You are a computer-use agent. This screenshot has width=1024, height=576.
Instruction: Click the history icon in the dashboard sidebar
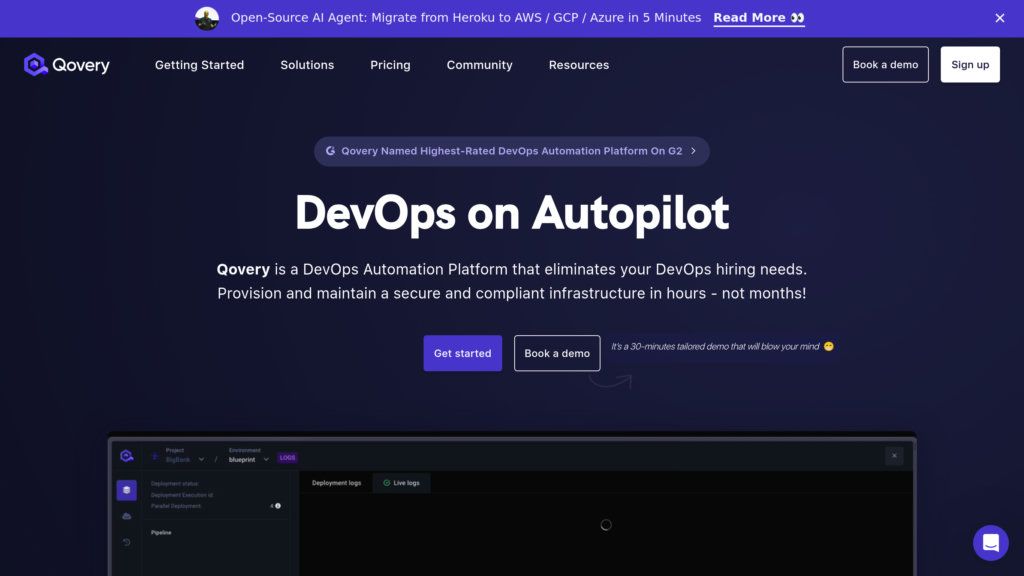[127, 542]
